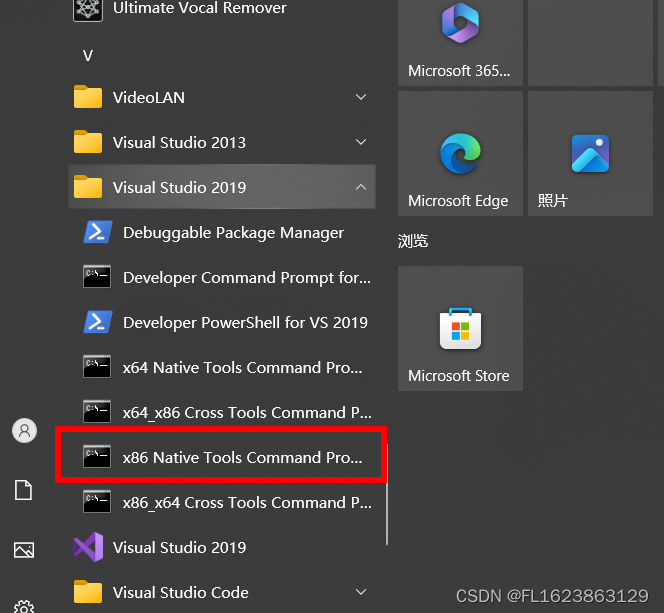The height and width of the screenshot is (613, 664).
Task: Launch x86 Native Tools Command Prompt
Action: pyautogui.click(x=221, y=457)
